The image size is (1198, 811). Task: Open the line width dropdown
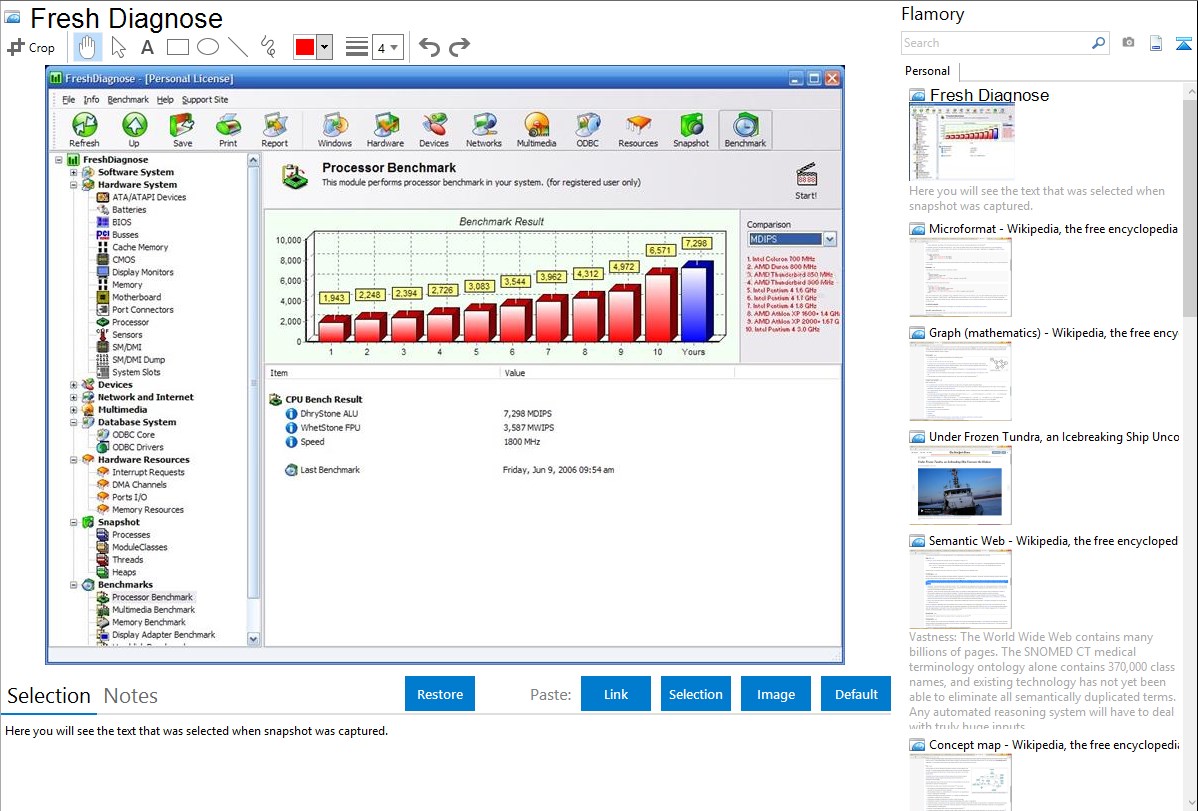coord(388,47)
